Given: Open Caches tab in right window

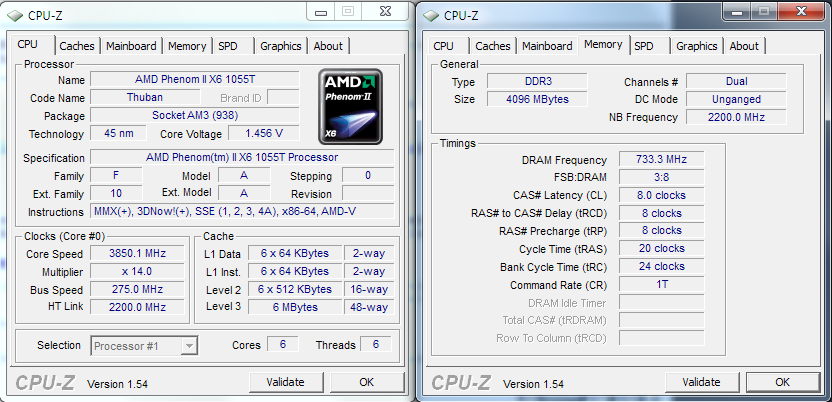Looking at the screenshot, I should pos(493,46).
